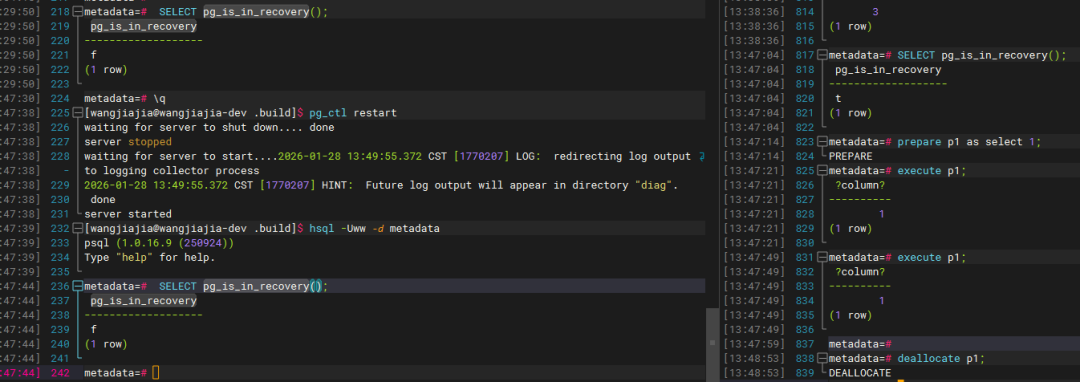This screenshot has width=1080, height=382.
Task: Click the line number 839 in the gutter
Action: click(x=805, y=373)
